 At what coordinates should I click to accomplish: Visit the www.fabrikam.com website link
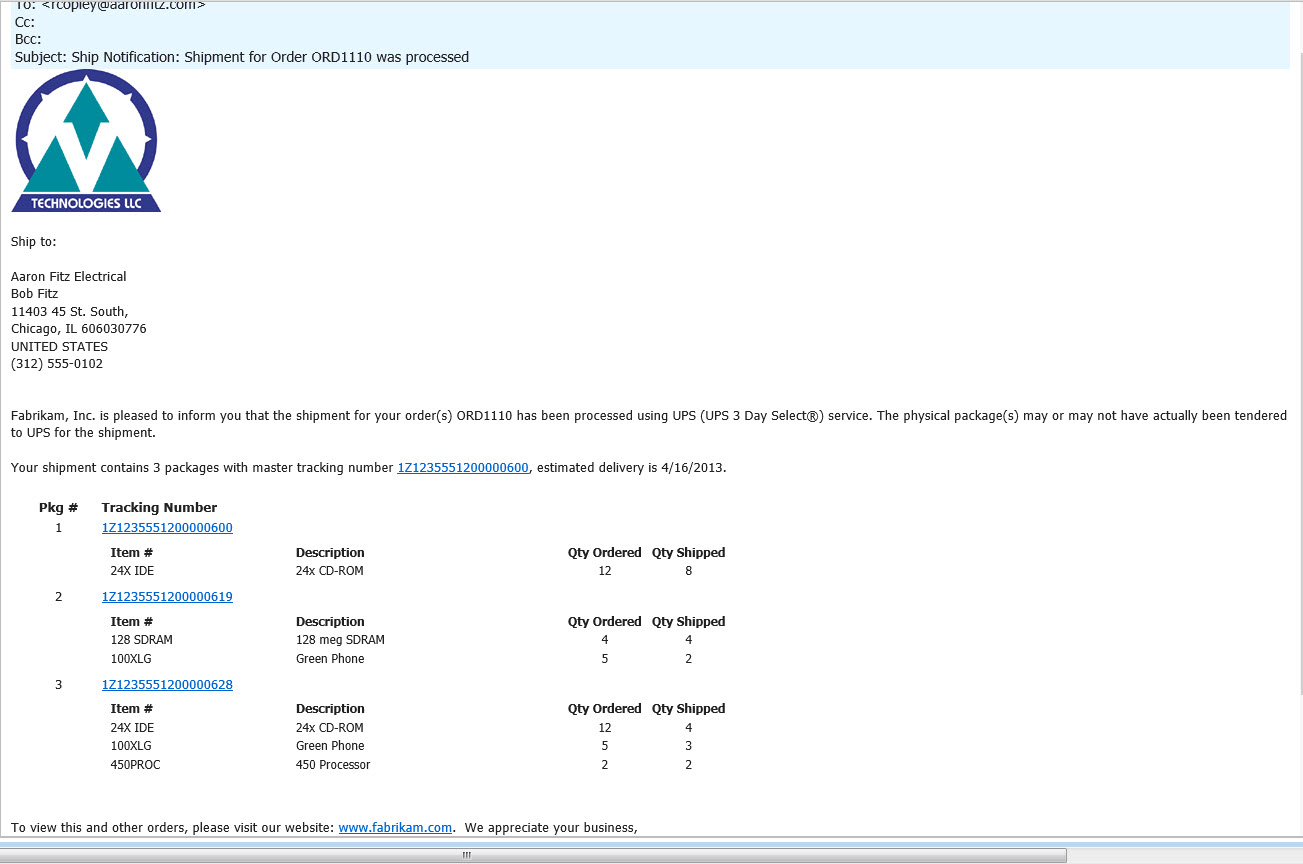point(395,828)
